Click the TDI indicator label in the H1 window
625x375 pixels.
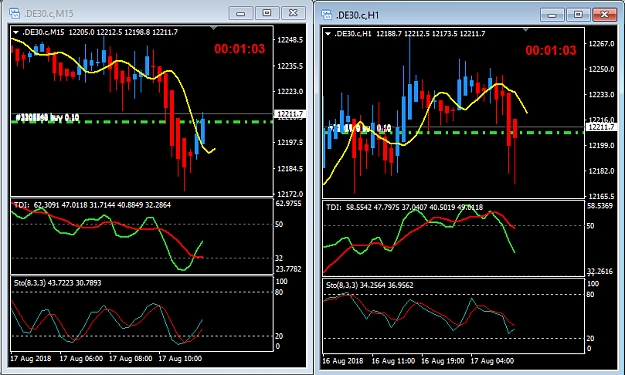[404, 207]
